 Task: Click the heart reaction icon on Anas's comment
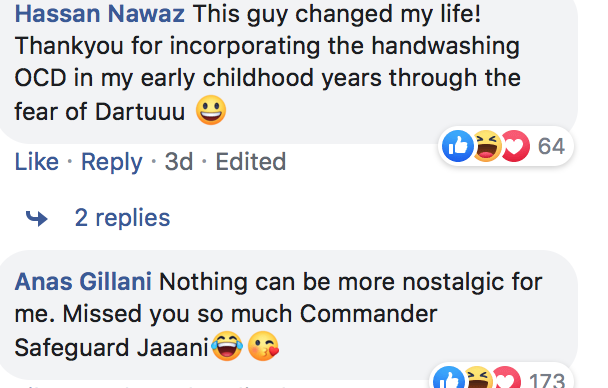(x=506, y=378)
